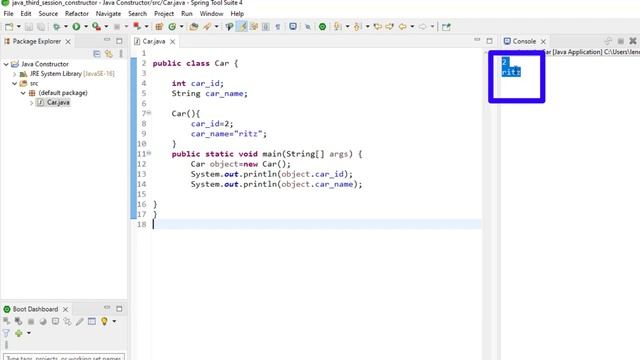
Task: Toggle Boot Dashboard filter funnel icon
Action: point(6,333)
